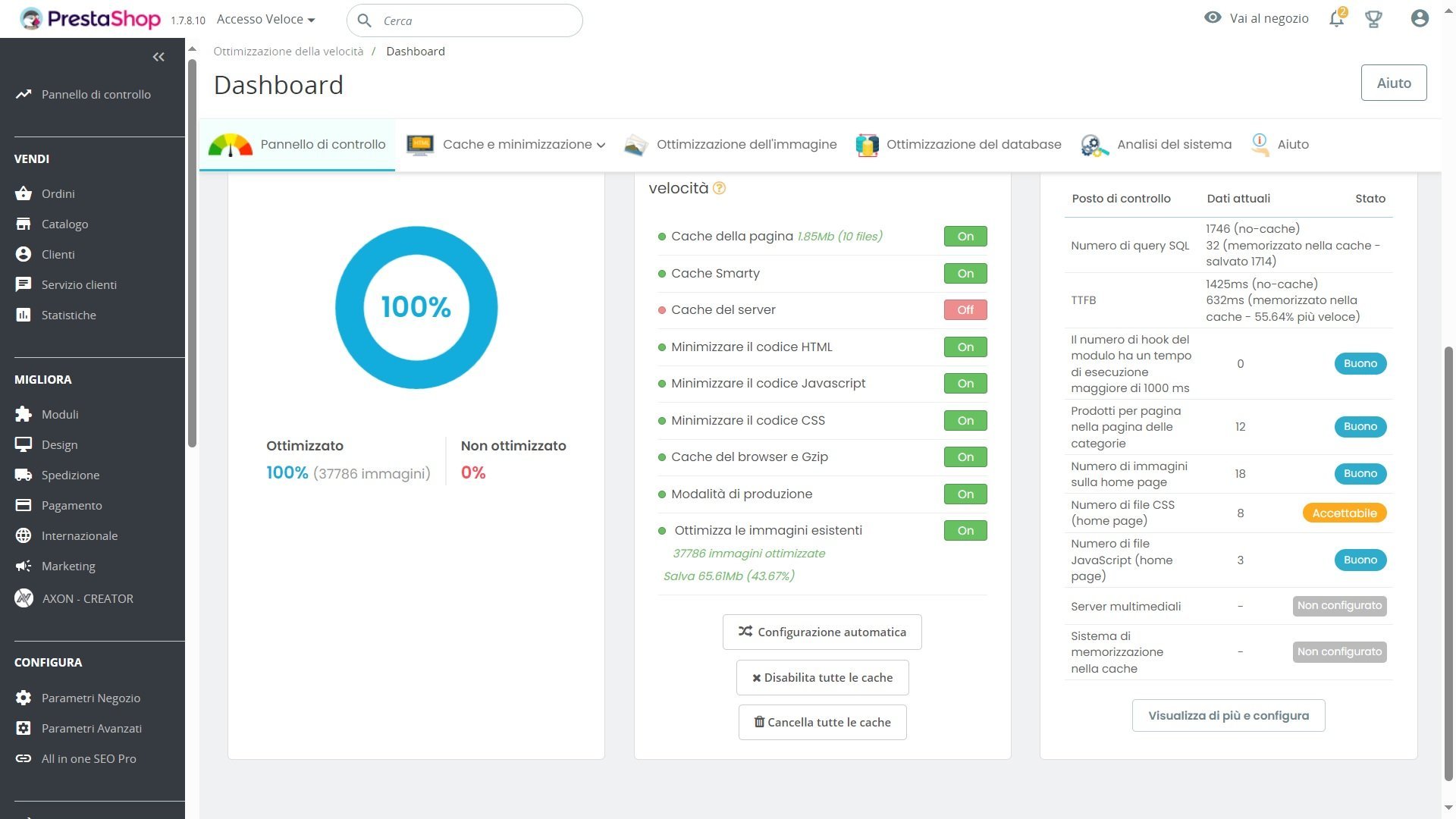Open Cache e minimizzazione dropdown tab

[x=507, y=144]
